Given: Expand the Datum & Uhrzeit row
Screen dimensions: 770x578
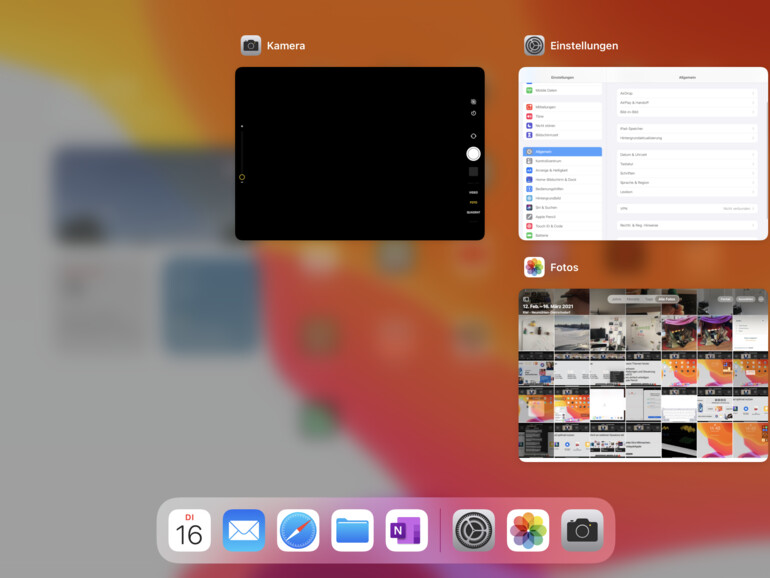Looking at the screenshot, I should click(687, 155).
